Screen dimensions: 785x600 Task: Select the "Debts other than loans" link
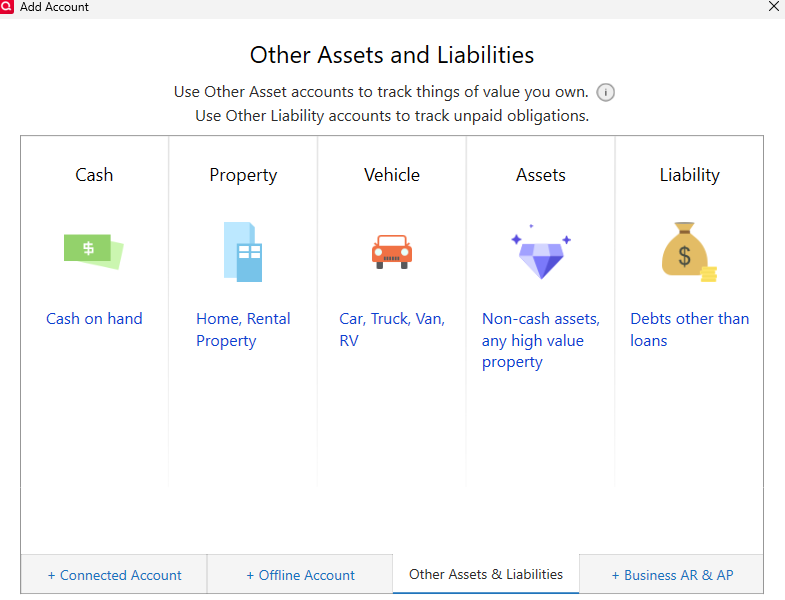pyautogui.click(x=689, y=330)
